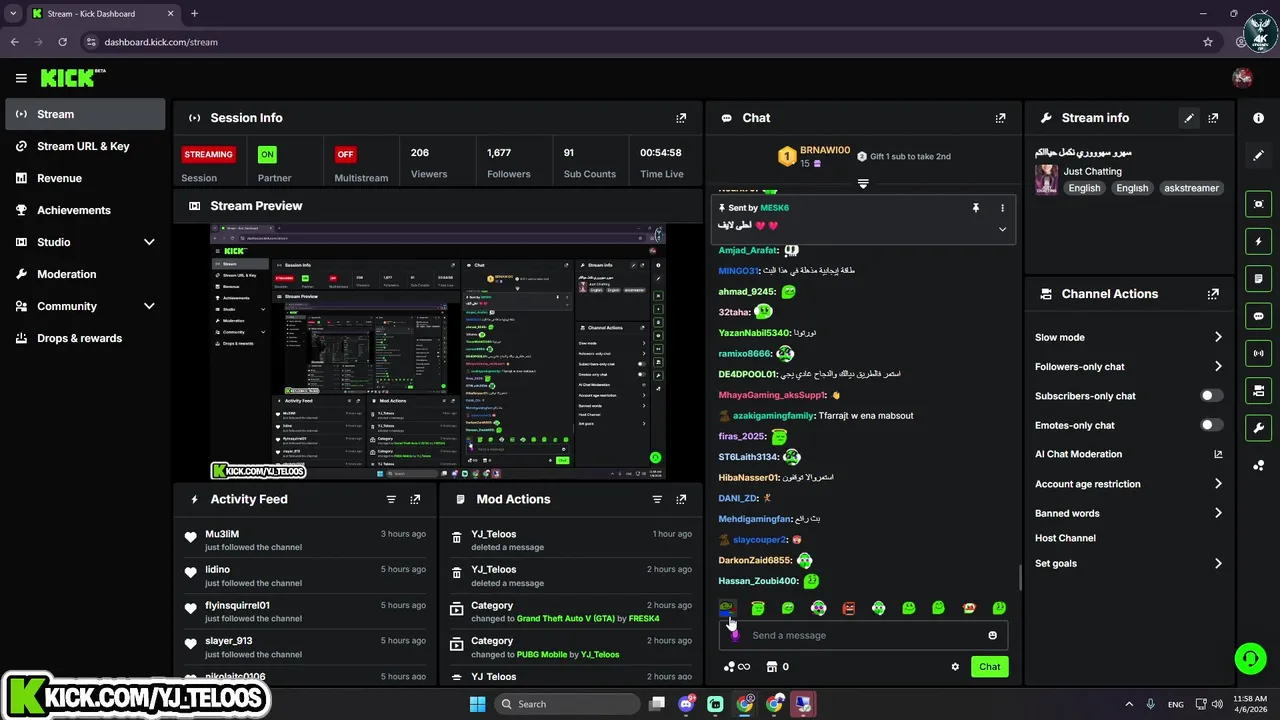Open Windows taskbar Search box
1280x720 pixels.
click(x=566, y=704)
